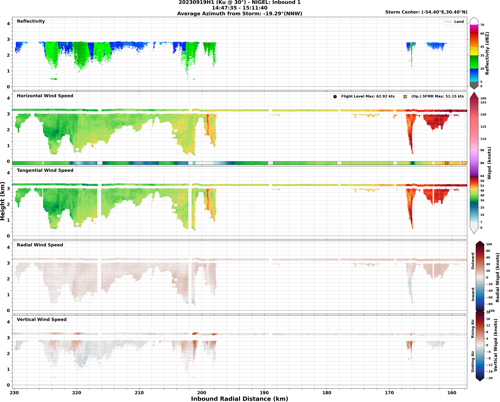Screen dimensions: 500x402
Task: Click the SFMR Max orange square legend marker
Action: click(x=405, y=96)
